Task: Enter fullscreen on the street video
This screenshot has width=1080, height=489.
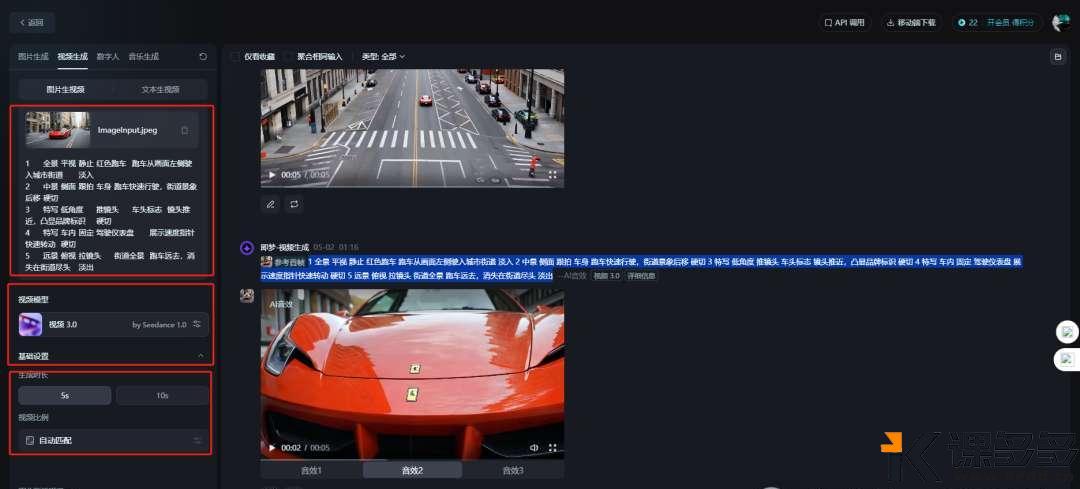Action: tap(552, 175)
